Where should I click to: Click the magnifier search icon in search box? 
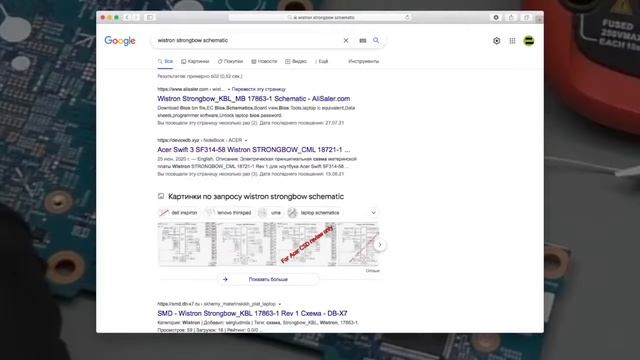pyautogui.click(x=376, y=40)
